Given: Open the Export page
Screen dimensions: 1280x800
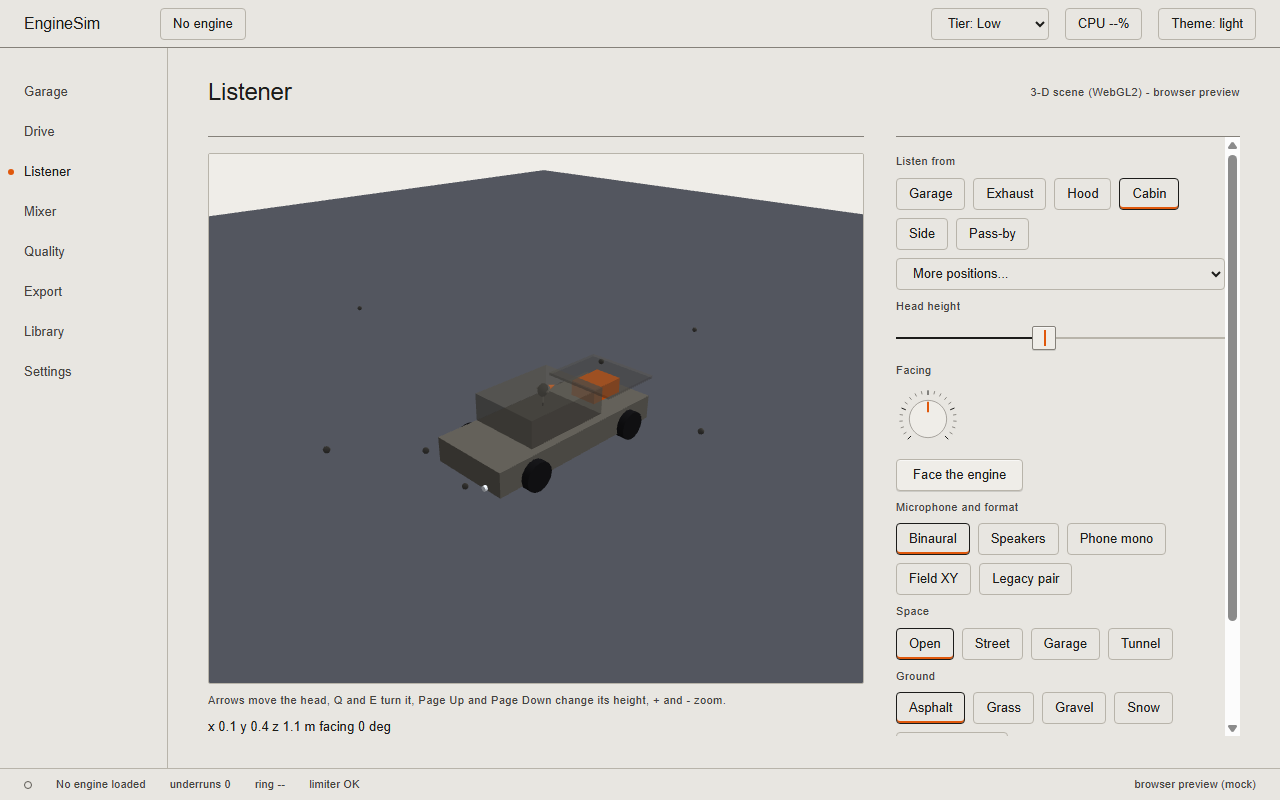Looking at the screenshot, I should click(x=43, y=291).
